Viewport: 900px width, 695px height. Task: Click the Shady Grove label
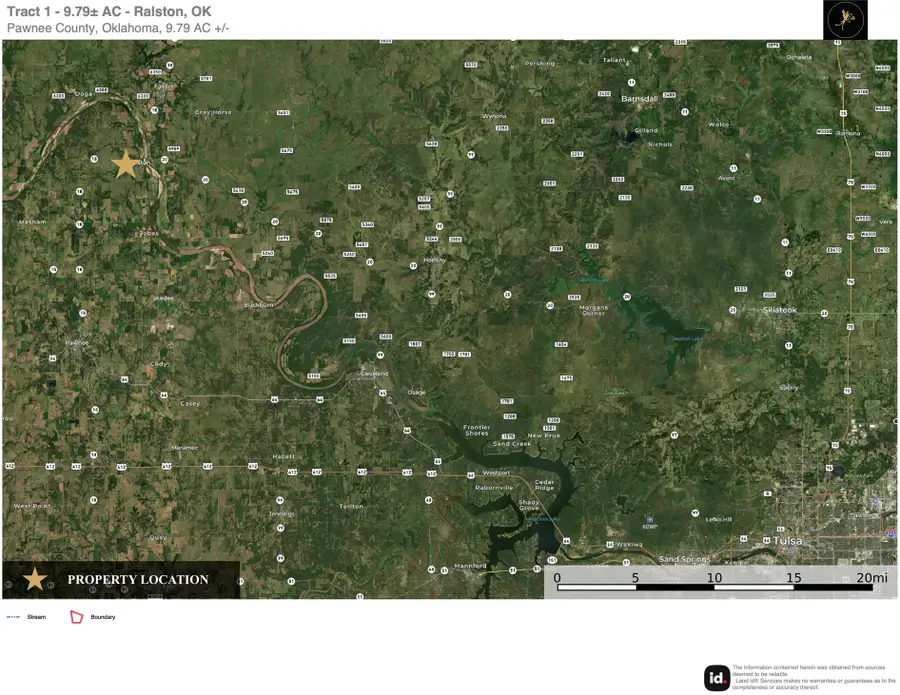pos(529,505)
